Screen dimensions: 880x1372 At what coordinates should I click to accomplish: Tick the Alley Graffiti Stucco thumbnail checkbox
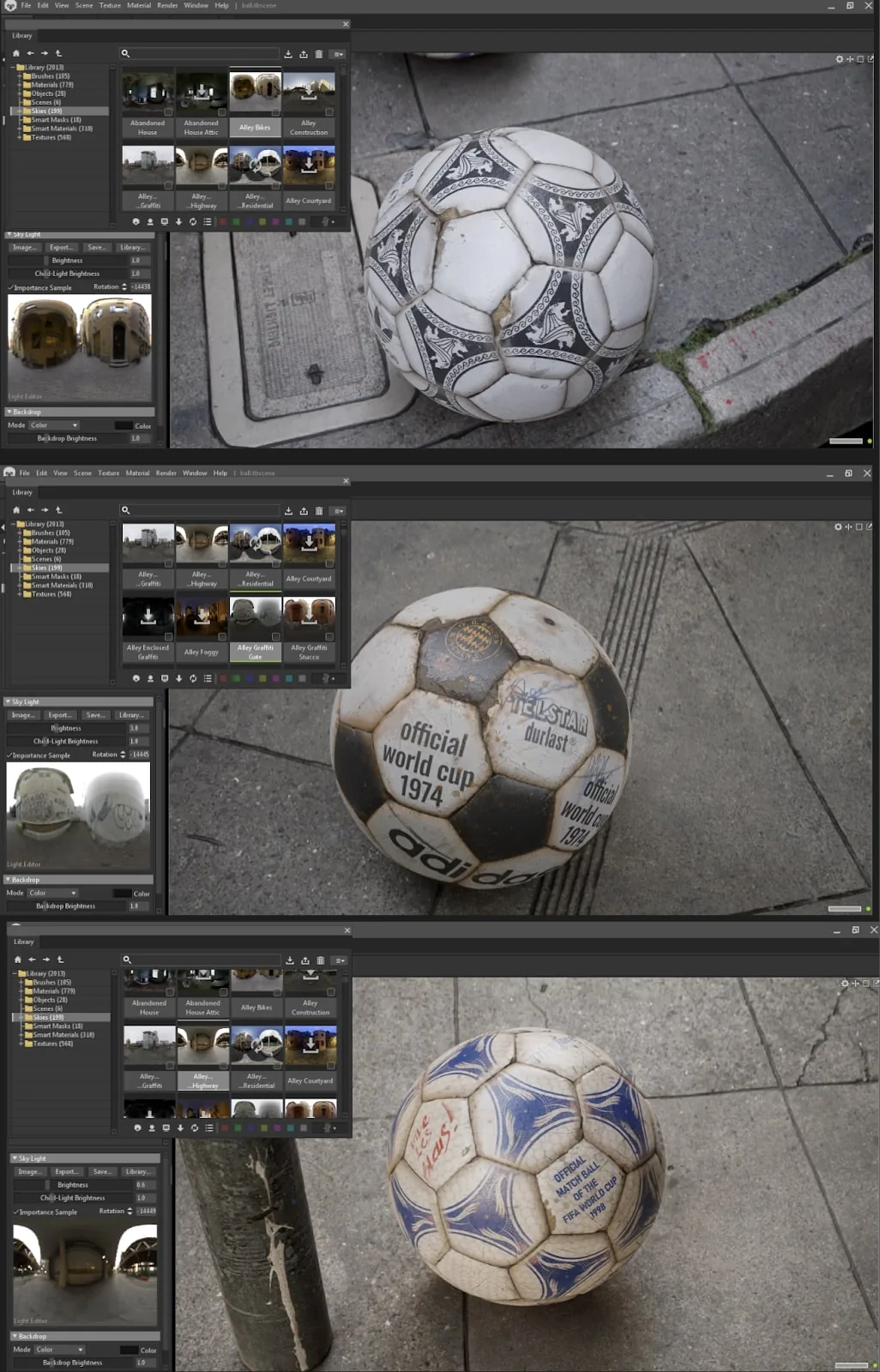[x=329, y=637]
